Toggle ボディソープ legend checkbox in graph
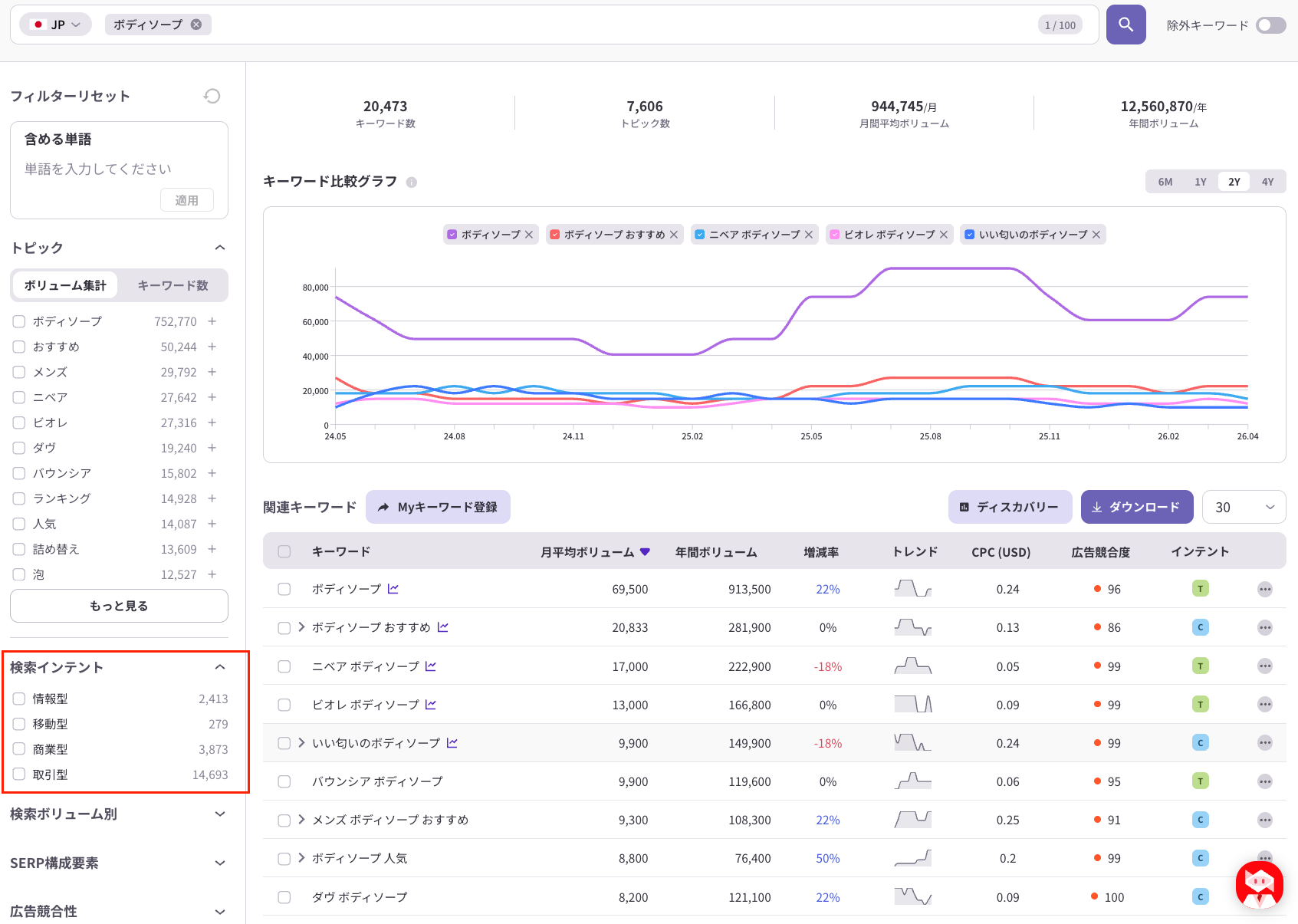Screen dimensions: 1298x924 click(x=452, y=235)
